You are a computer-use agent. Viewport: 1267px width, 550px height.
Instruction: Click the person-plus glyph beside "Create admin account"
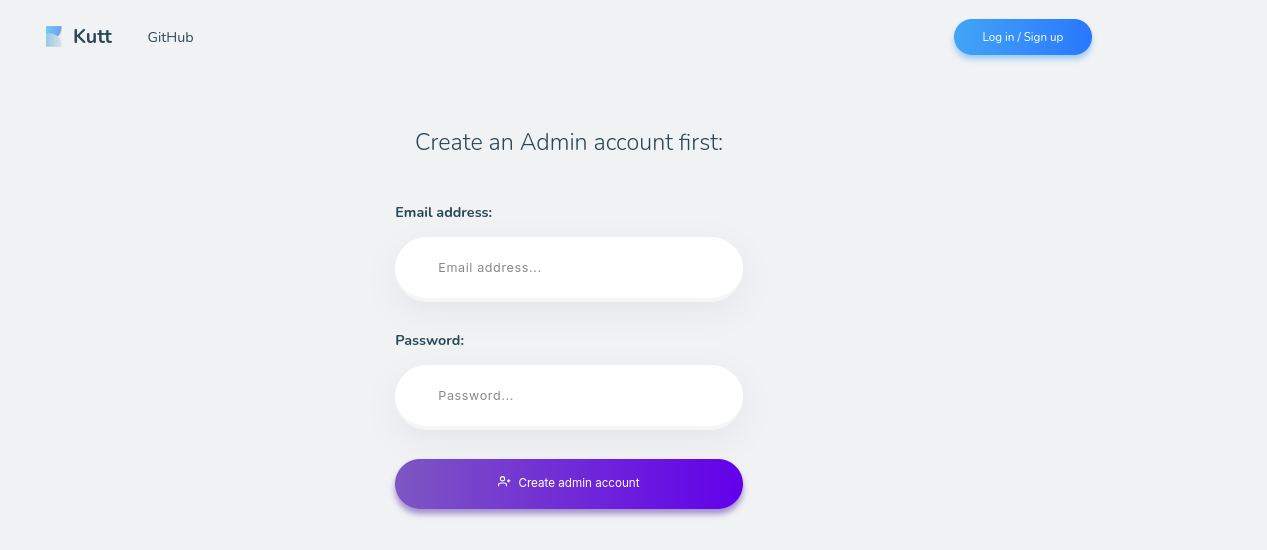click(504, 482)
